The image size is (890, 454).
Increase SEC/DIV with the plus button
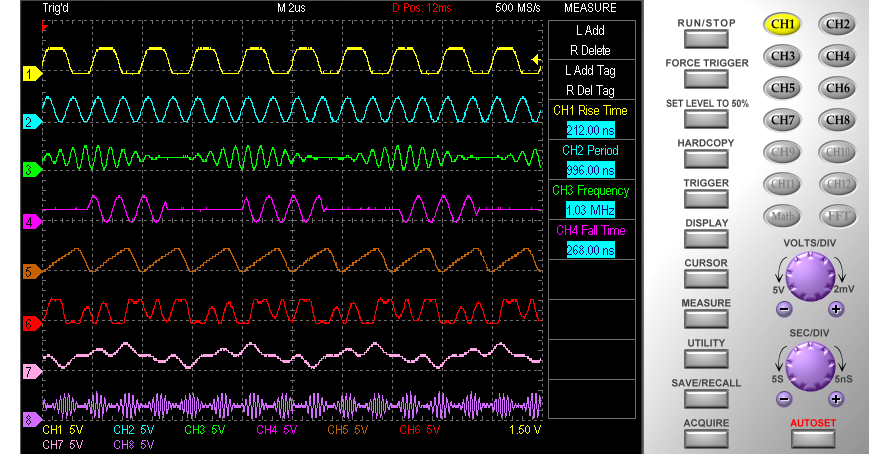pos(836,399)
